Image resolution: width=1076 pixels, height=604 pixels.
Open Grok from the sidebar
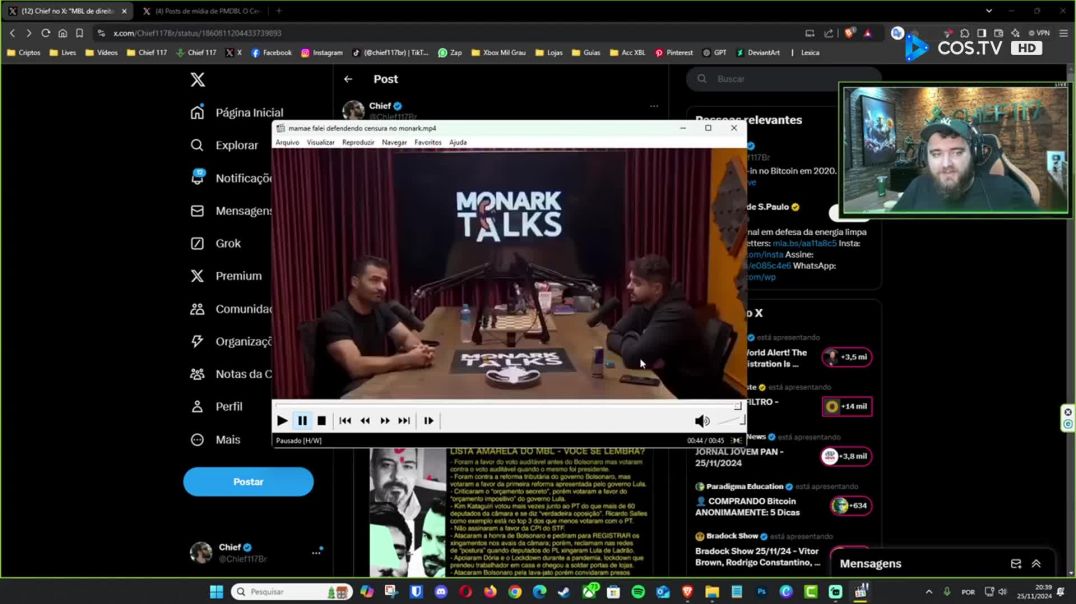pos(215,243)
